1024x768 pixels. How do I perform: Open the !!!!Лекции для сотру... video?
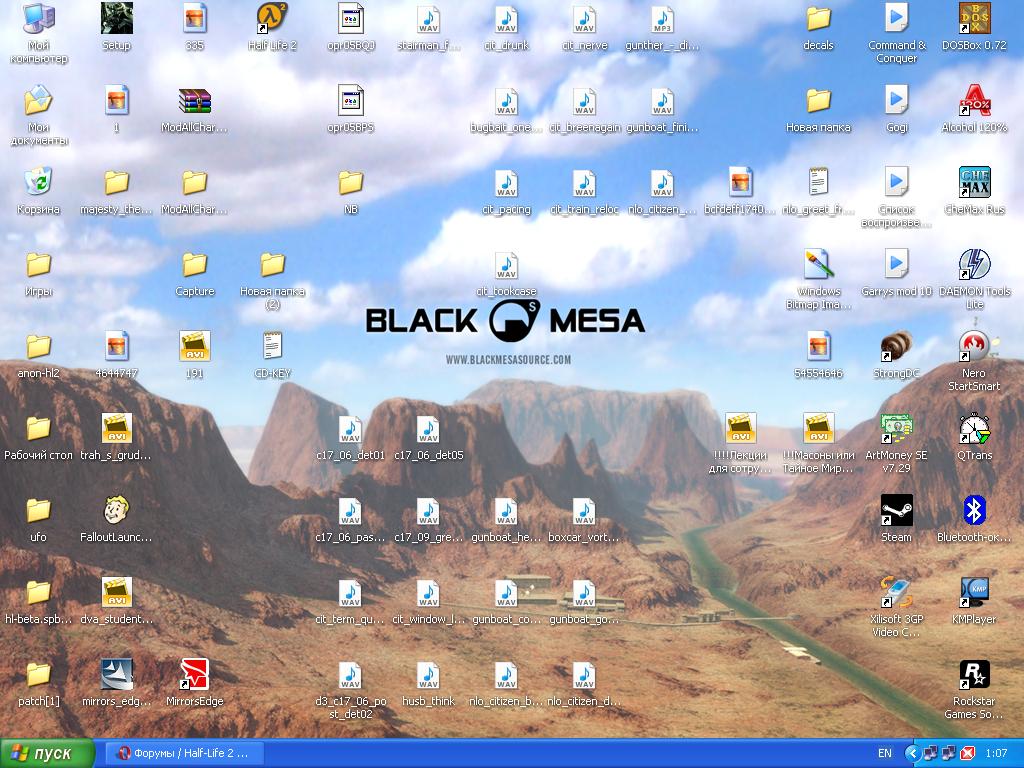(x=740, y=428)
